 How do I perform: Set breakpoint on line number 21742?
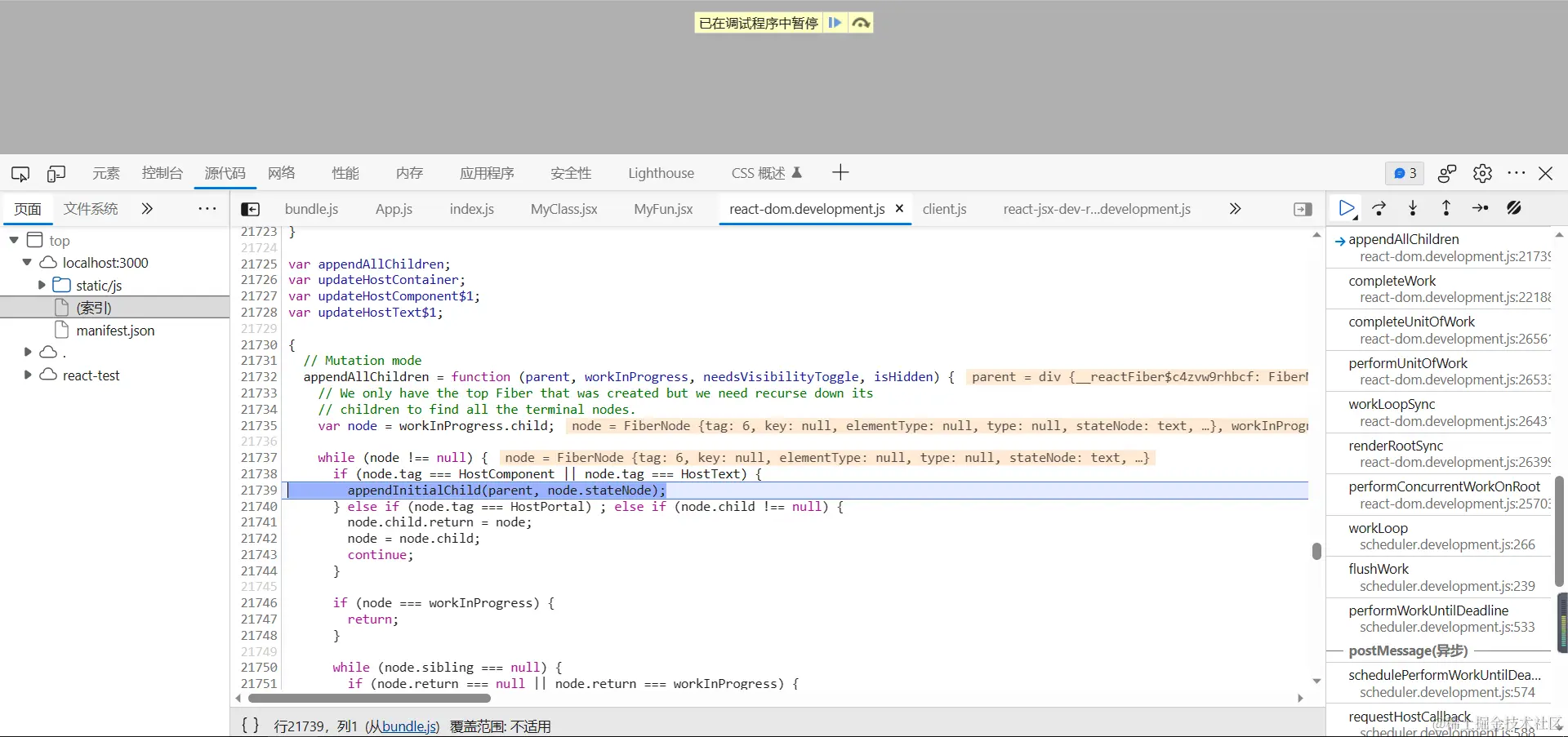[259, 539]
